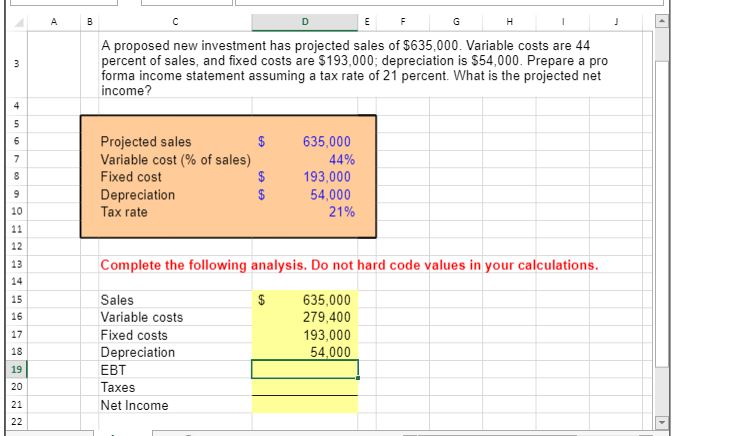The height and width of the screenshot is (436, 753).
Task: Click the red 'Complete the following analysis' instruction
Action: (349, 265)
